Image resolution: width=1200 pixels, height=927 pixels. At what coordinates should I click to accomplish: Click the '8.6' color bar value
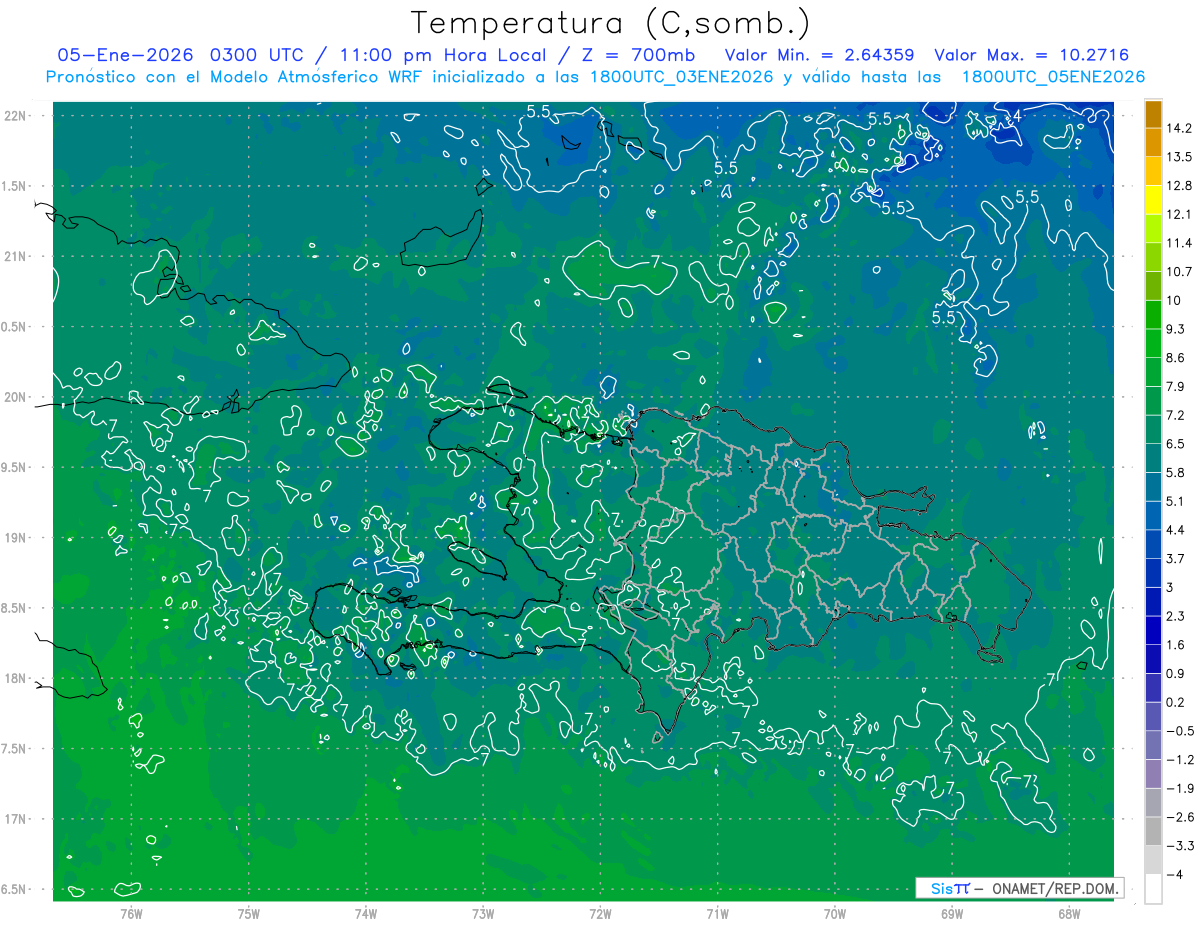[x=1175, y=357]
